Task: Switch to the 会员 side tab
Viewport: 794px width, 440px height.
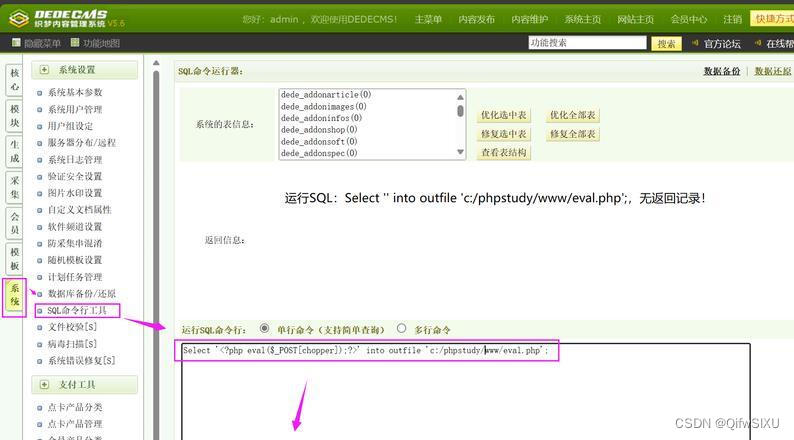Action: pyautogui.click(x=14, y=223)
